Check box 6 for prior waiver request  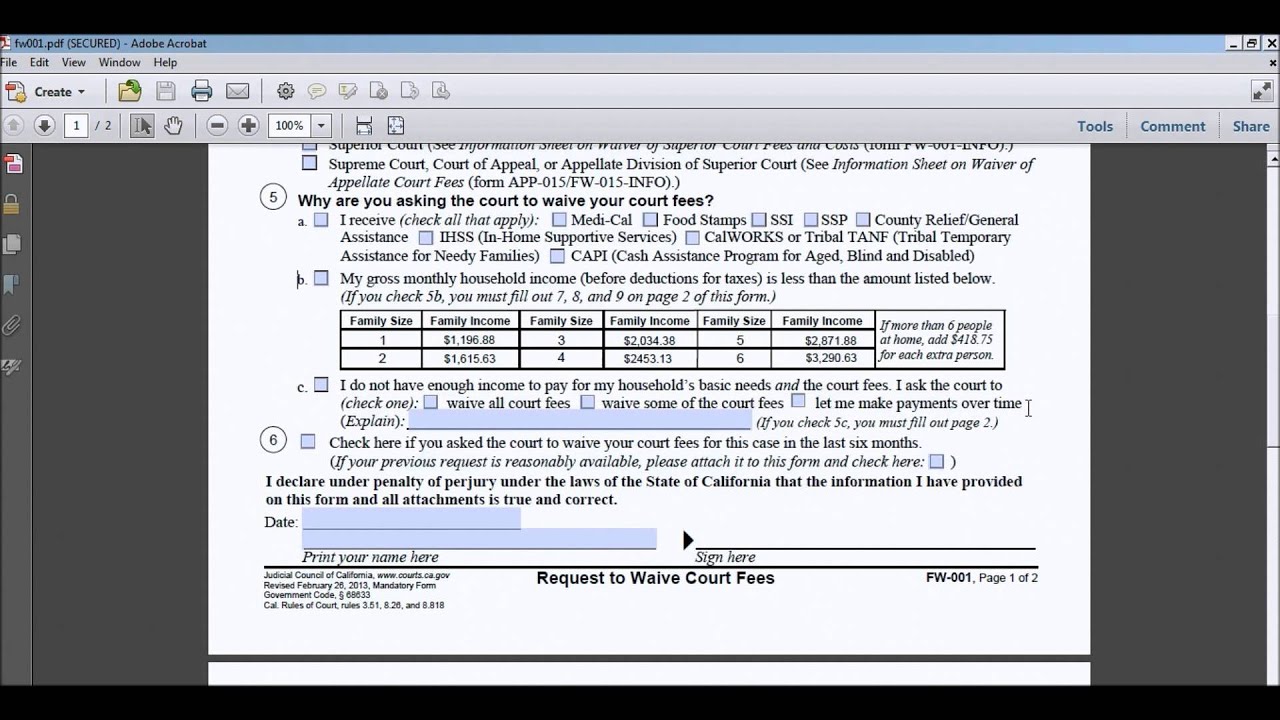pyautogui.click(x=308, y=441)
